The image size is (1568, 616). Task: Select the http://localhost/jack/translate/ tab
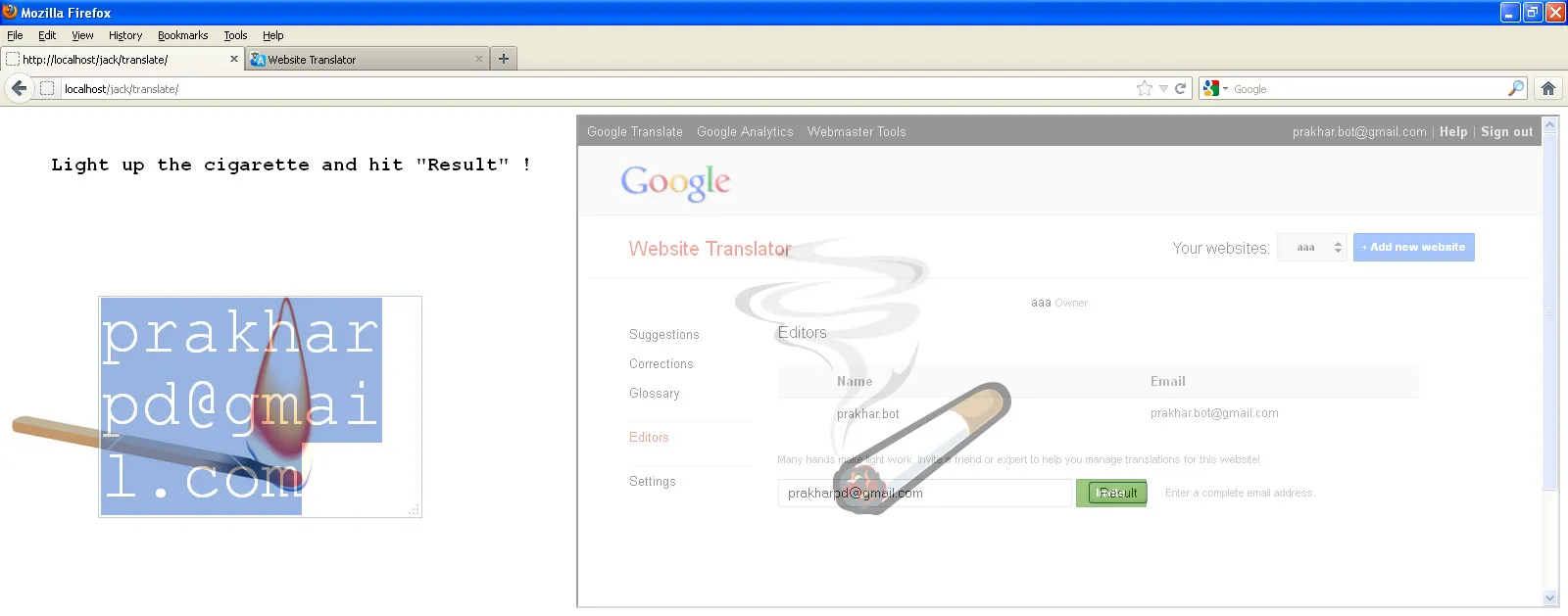pyautogui.click(x=122, y=59)
